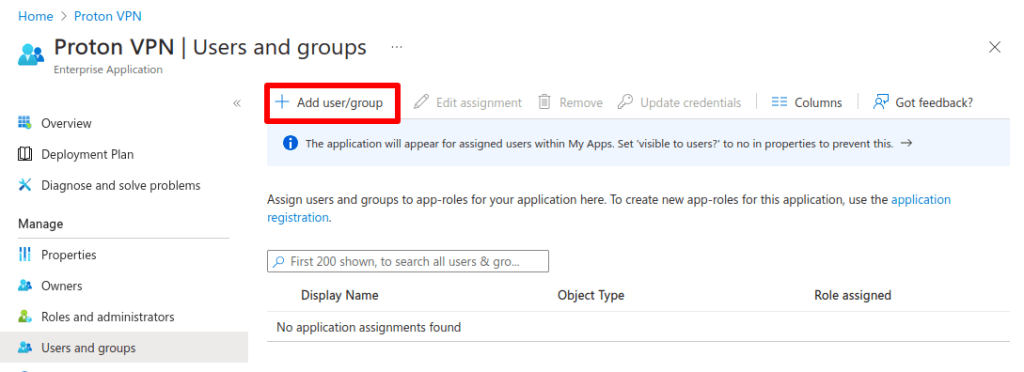Click the key icon for Update credentials
This screenshot has height=372, width=1024.
[625, 102]
